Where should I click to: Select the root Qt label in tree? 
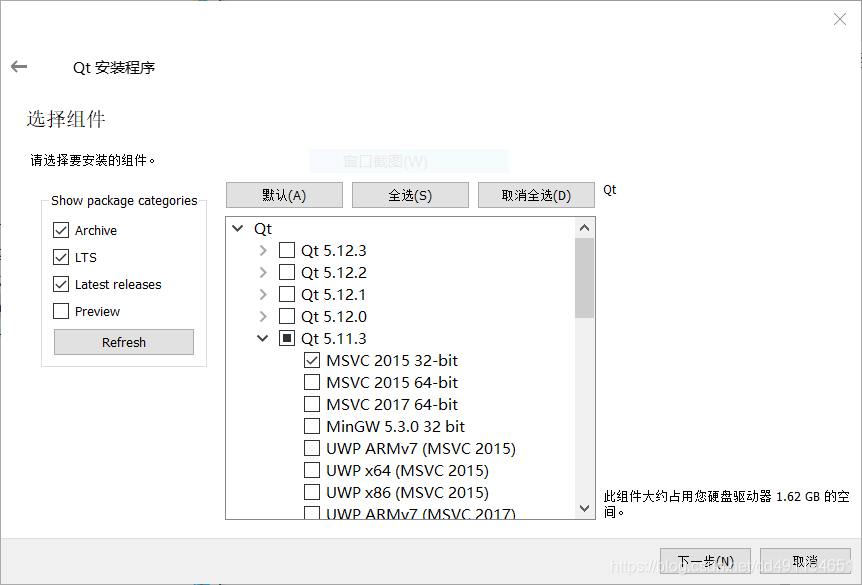click(263, 229)
